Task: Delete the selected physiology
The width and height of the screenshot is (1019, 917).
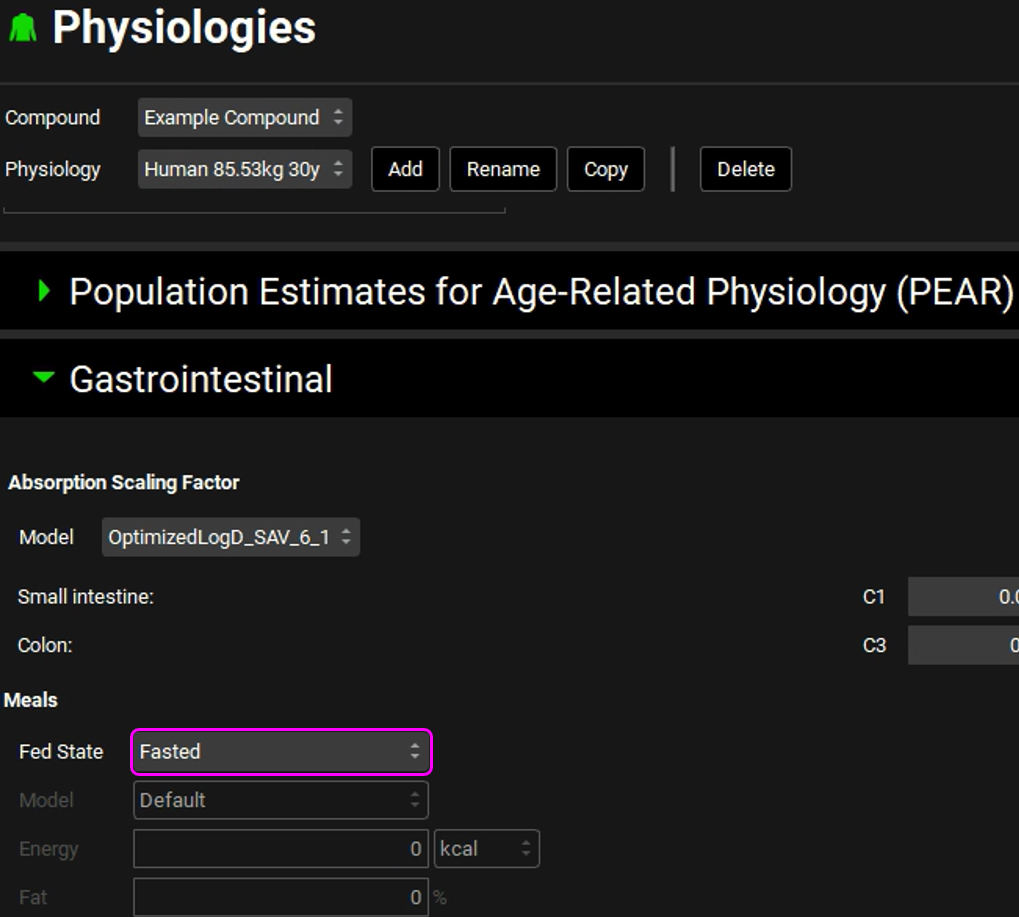Action: [745, 169]
